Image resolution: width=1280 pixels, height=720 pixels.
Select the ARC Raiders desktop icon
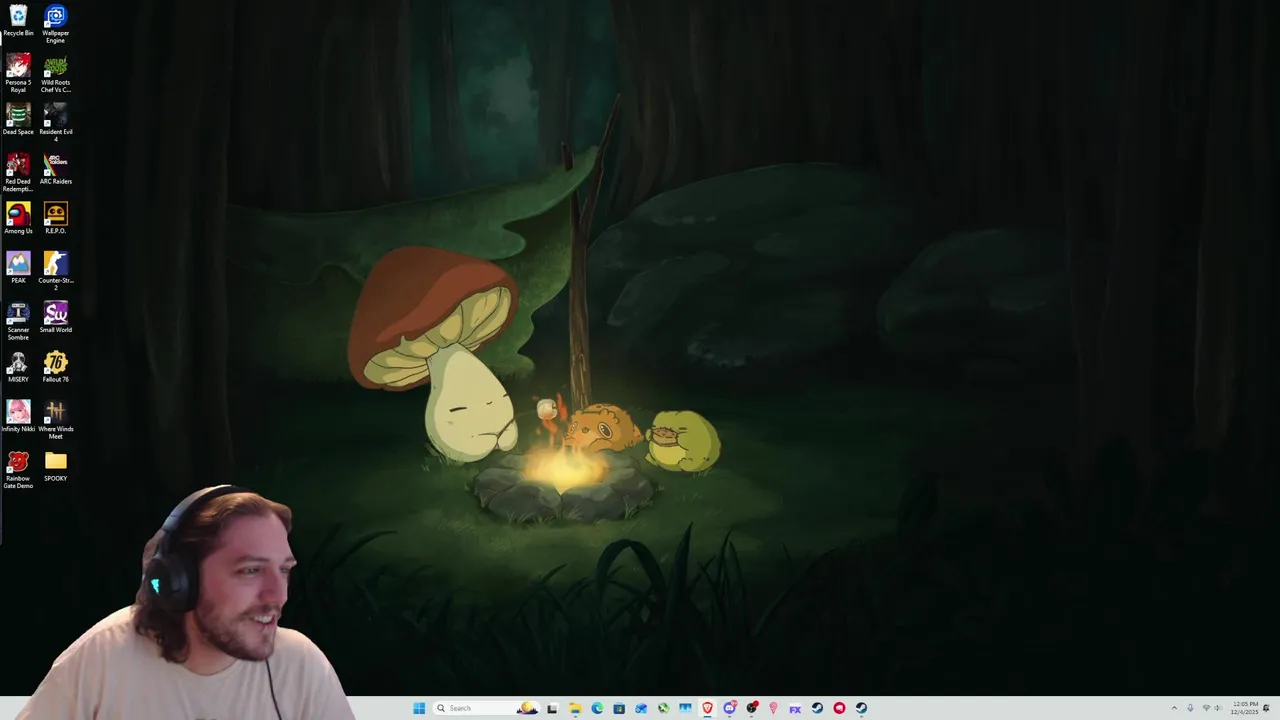pos(55,168)
